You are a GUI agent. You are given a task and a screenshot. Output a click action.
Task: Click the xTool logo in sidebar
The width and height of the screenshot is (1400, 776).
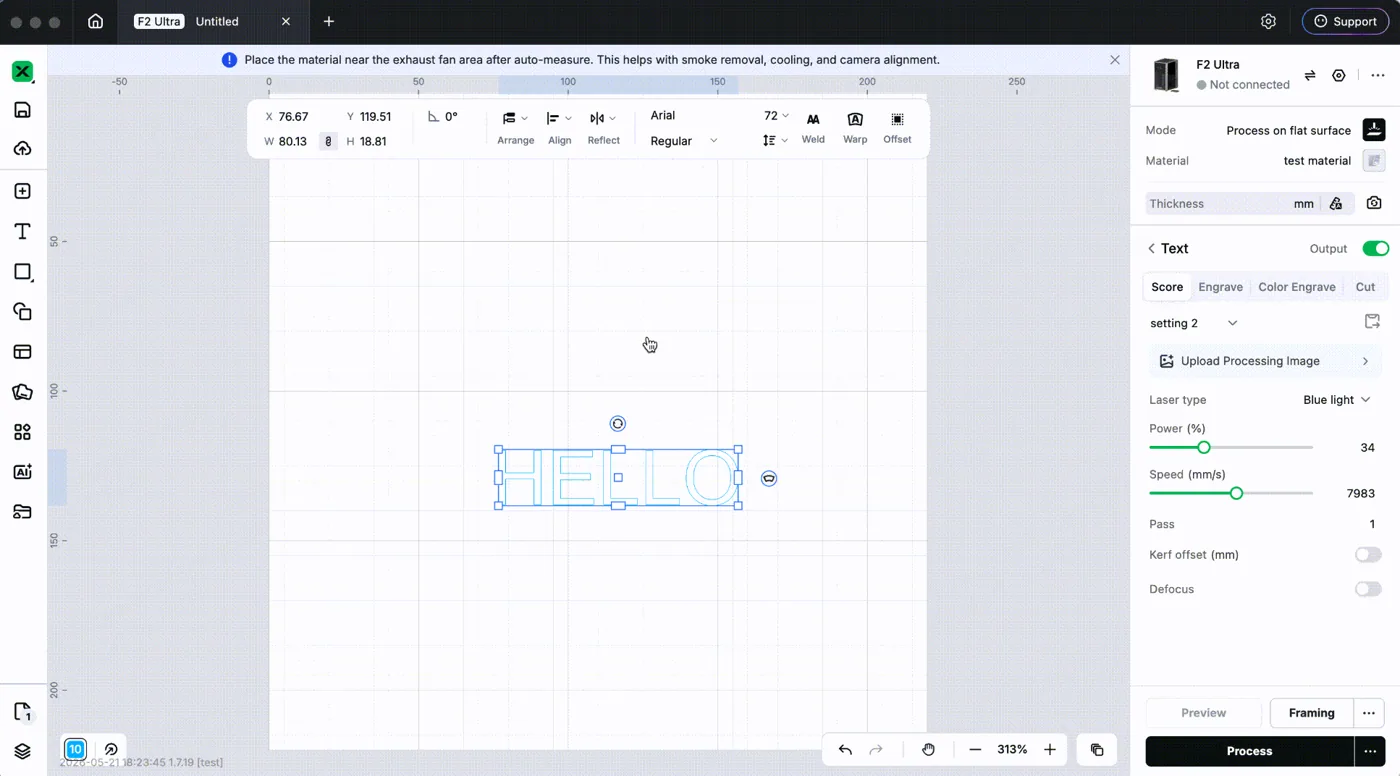pos(22,72)
